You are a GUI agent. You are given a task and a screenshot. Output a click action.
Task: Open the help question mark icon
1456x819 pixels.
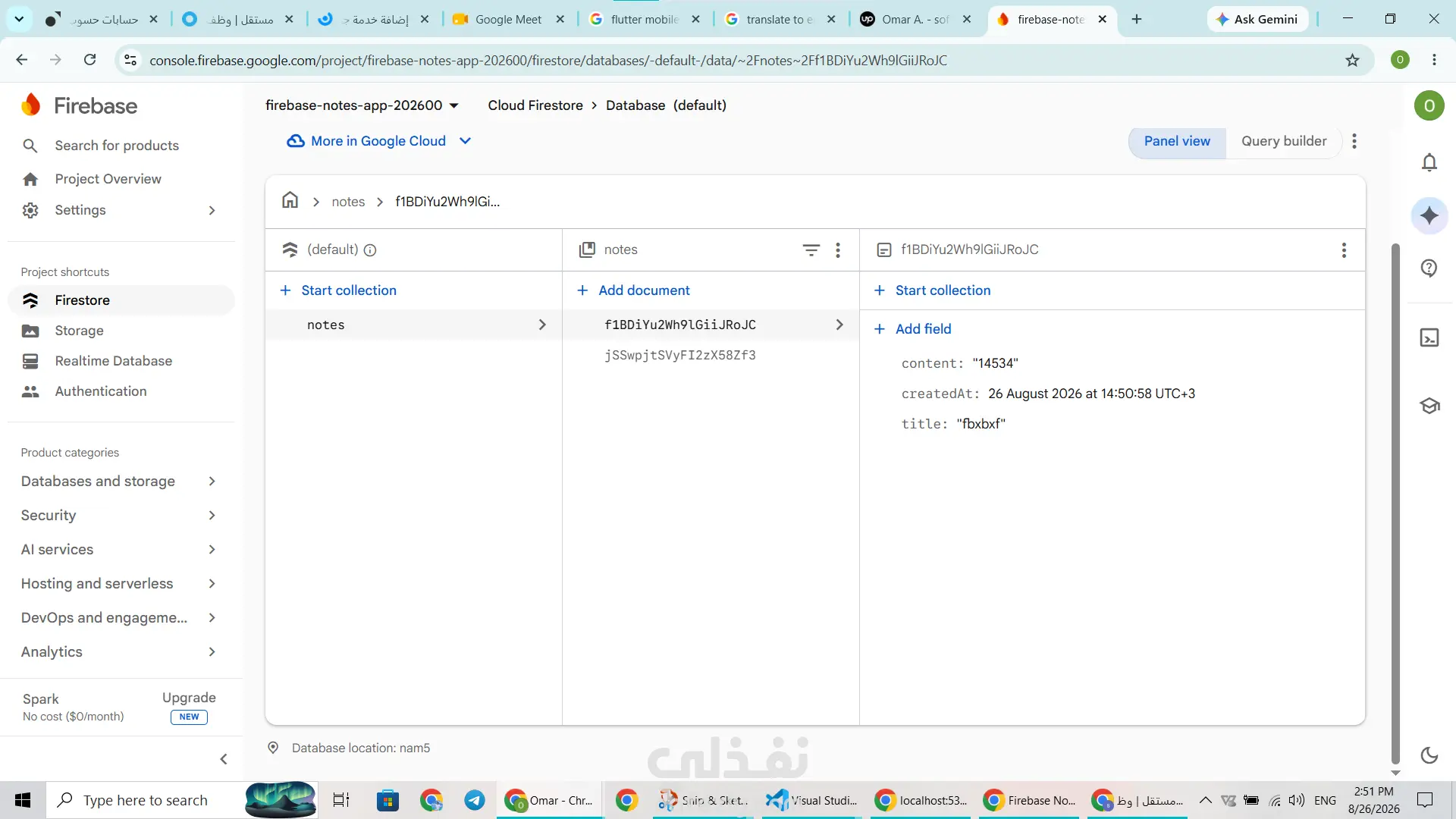click(1429, 268)
